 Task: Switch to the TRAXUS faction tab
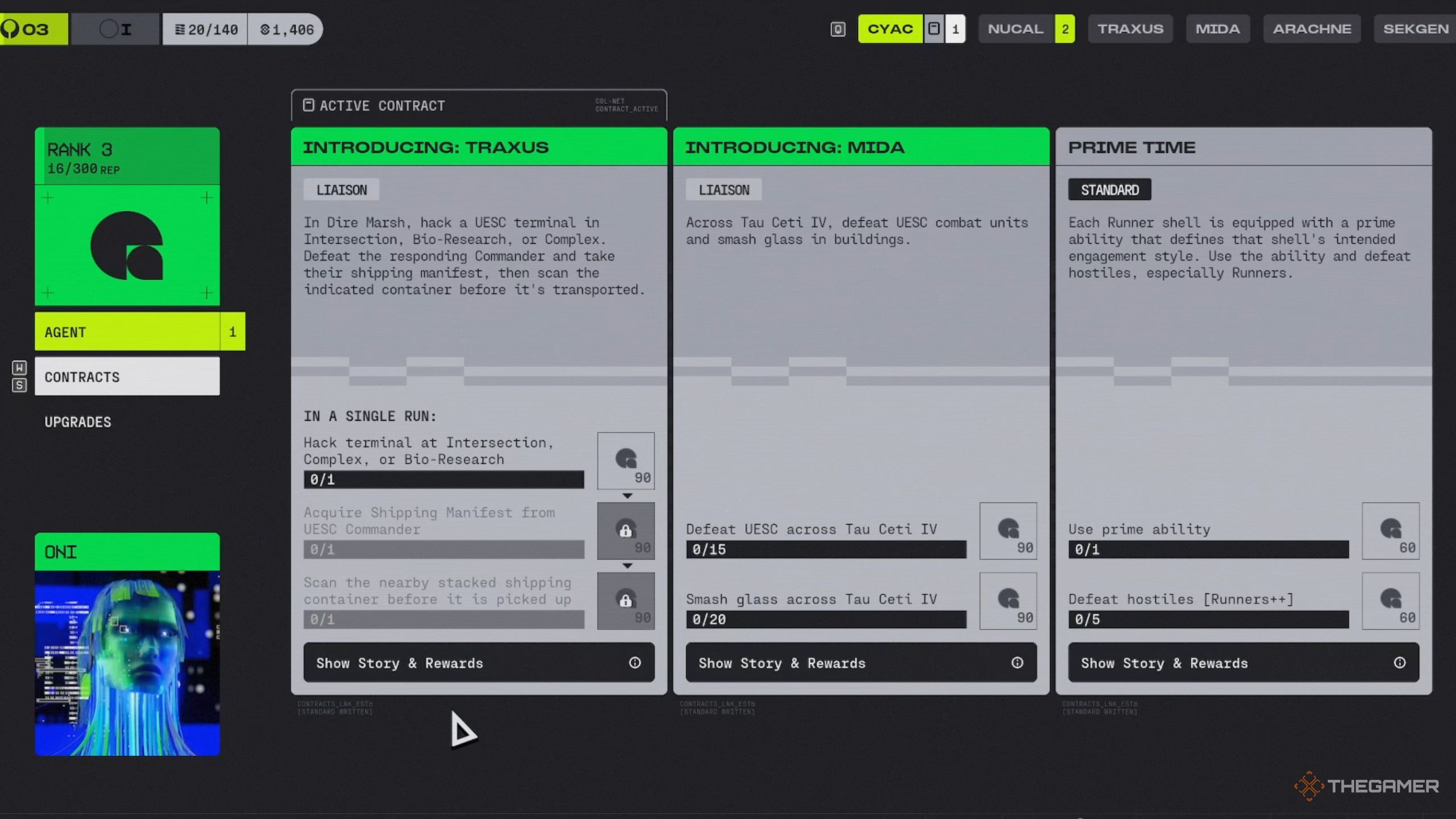pos(1130,29)
